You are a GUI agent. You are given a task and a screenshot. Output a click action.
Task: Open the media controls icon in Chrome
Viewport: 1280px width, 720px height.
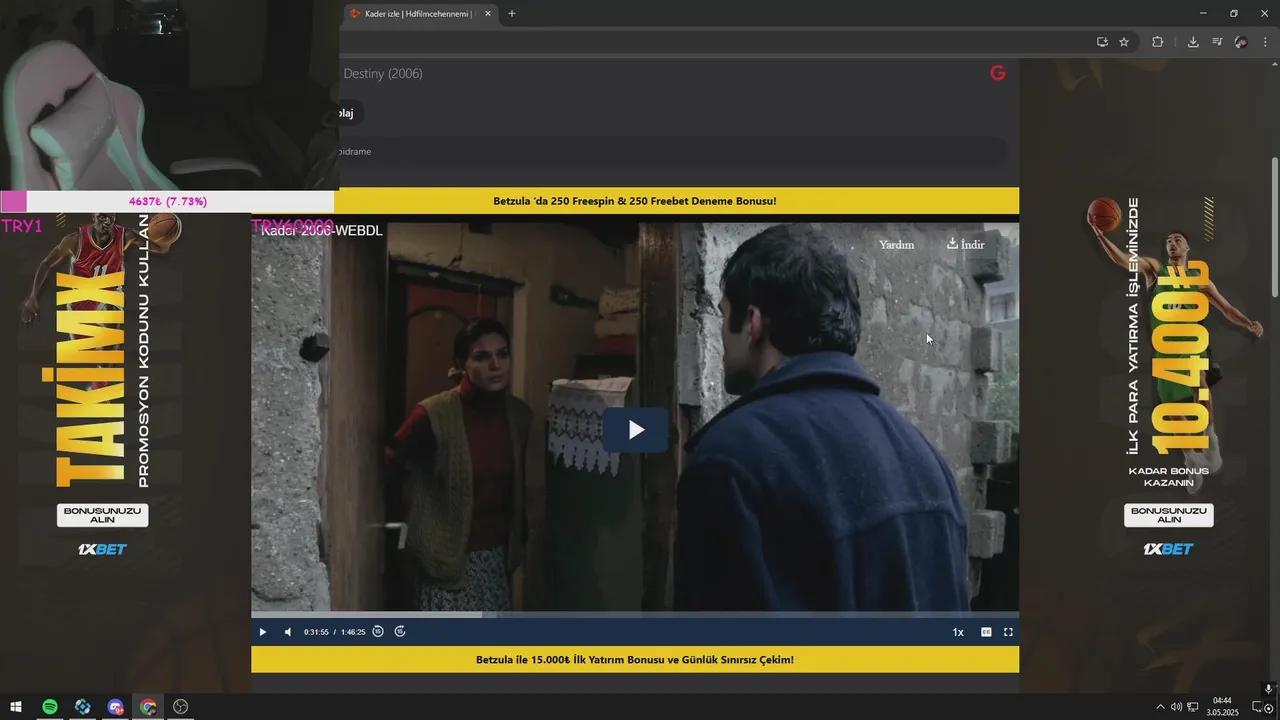(x=1217, y=42)
